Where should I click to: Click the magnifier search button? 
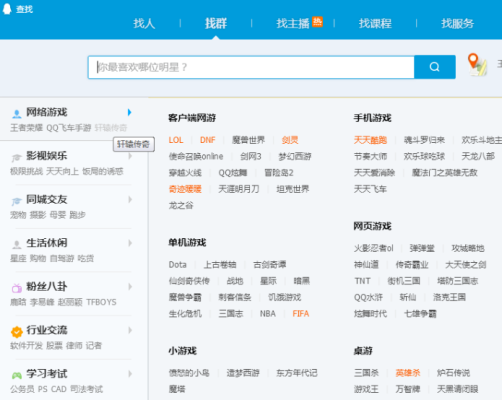click(x=435, y=67)
